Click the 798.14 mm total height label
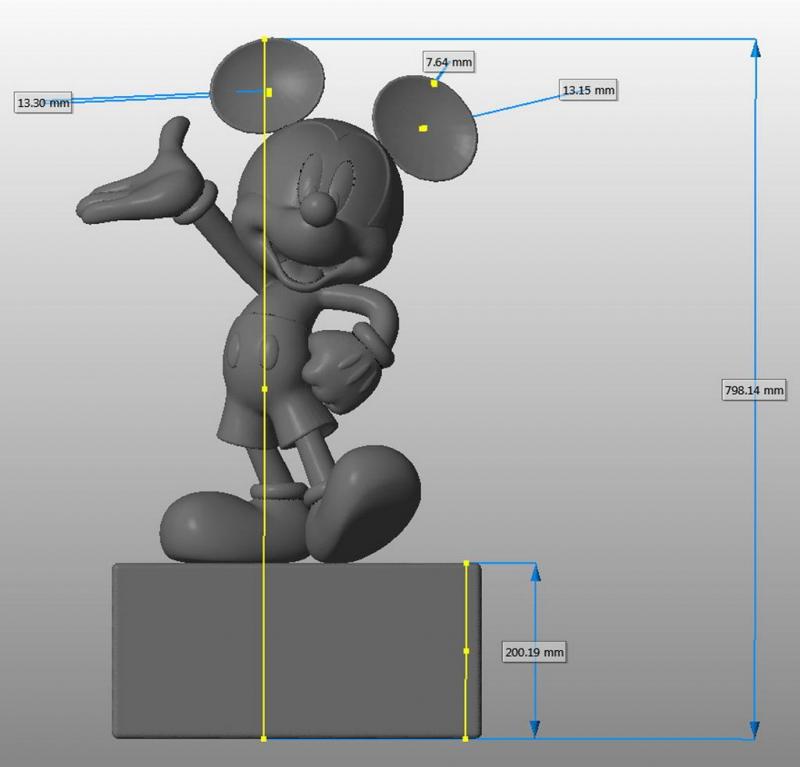This screenshot has width=800, height=767. [x=754, y=390]
